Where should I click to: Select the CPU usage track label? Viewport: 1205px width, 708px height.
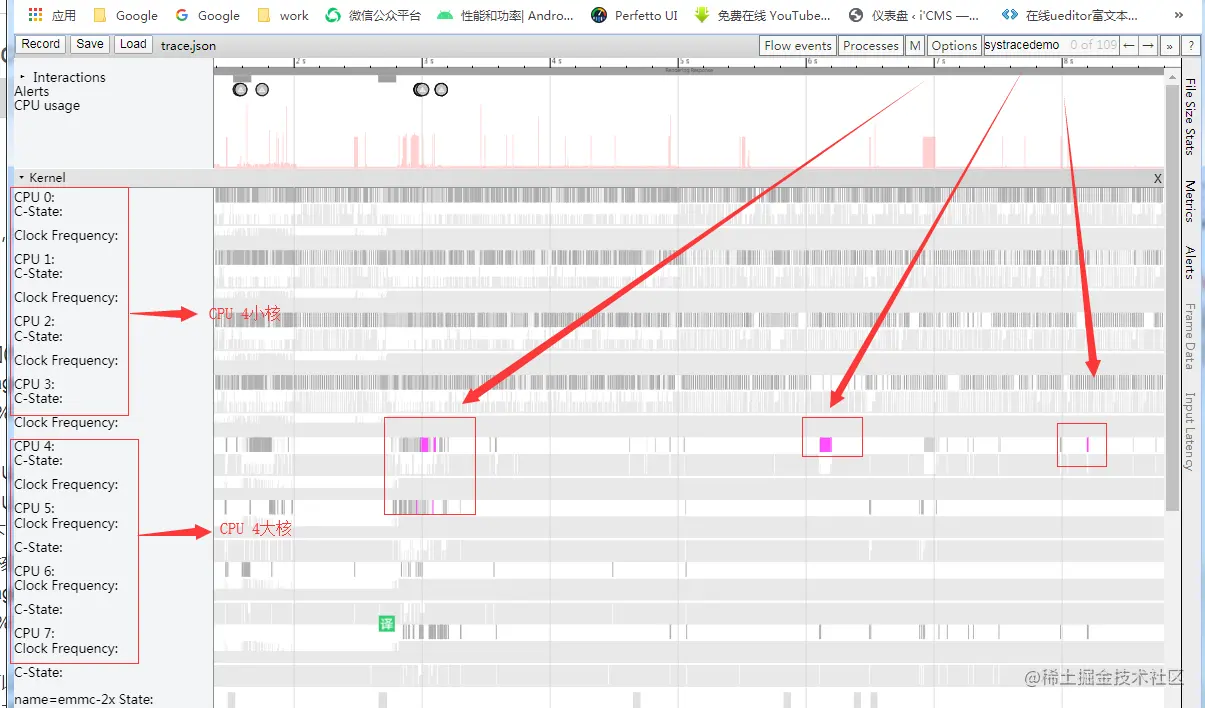point(47,105)
